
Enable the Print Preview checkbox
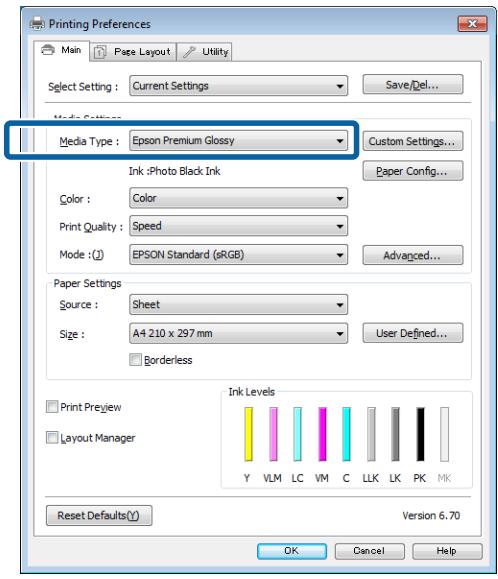pos(52,407)
